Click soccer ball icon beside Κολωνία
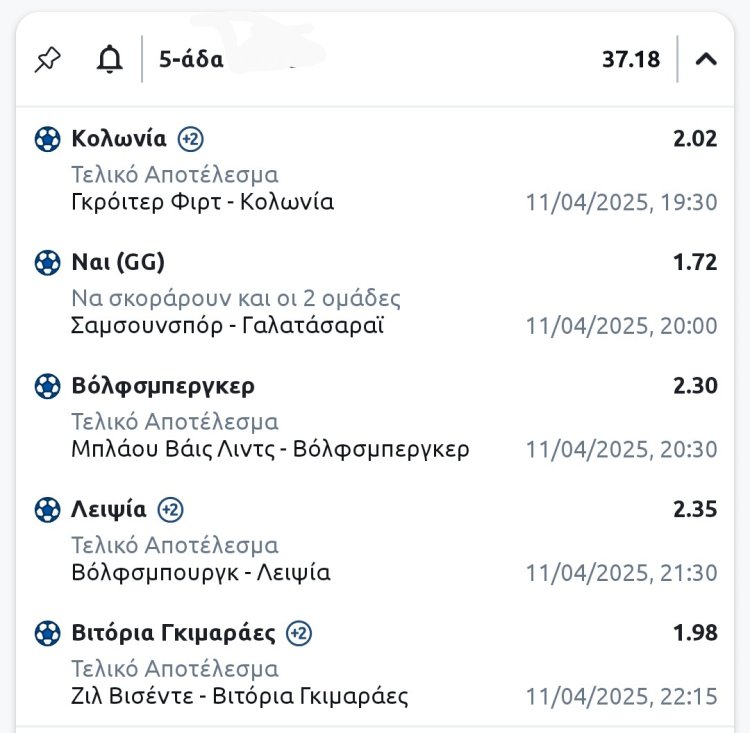Screen dimensions: 750x733 click(47, 139)
